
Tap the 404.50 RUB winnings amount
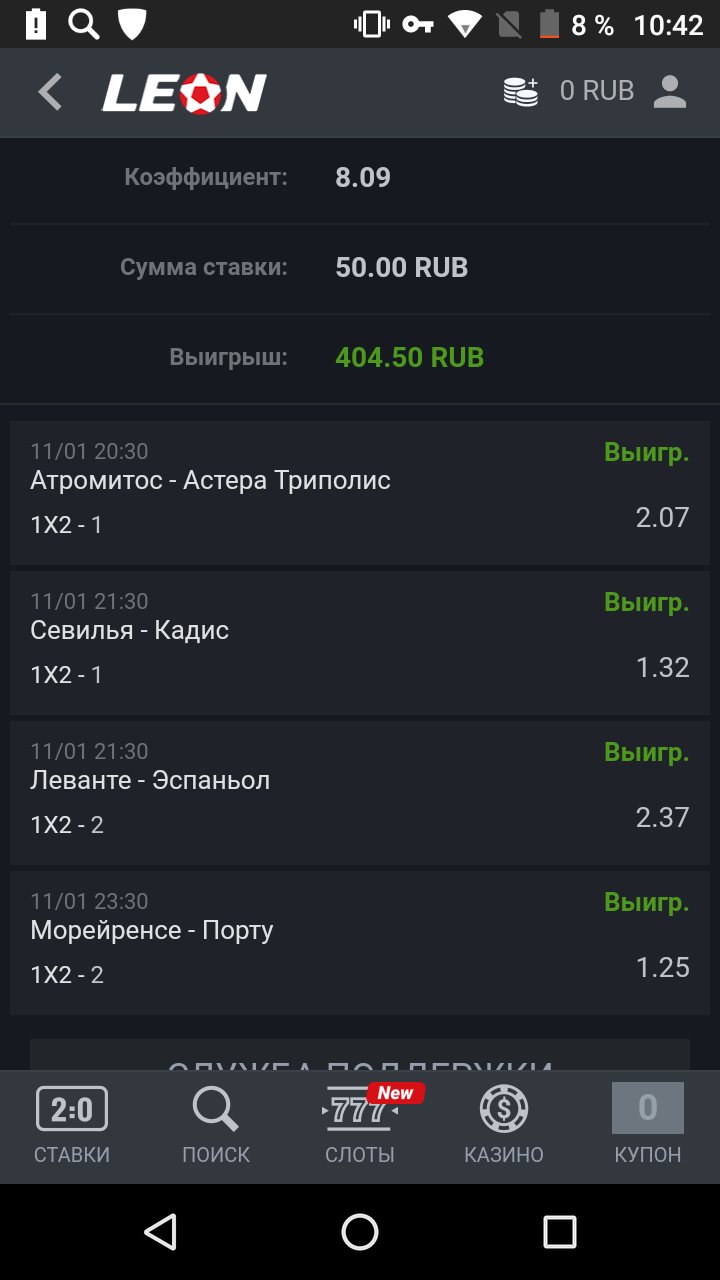(410, 358)
